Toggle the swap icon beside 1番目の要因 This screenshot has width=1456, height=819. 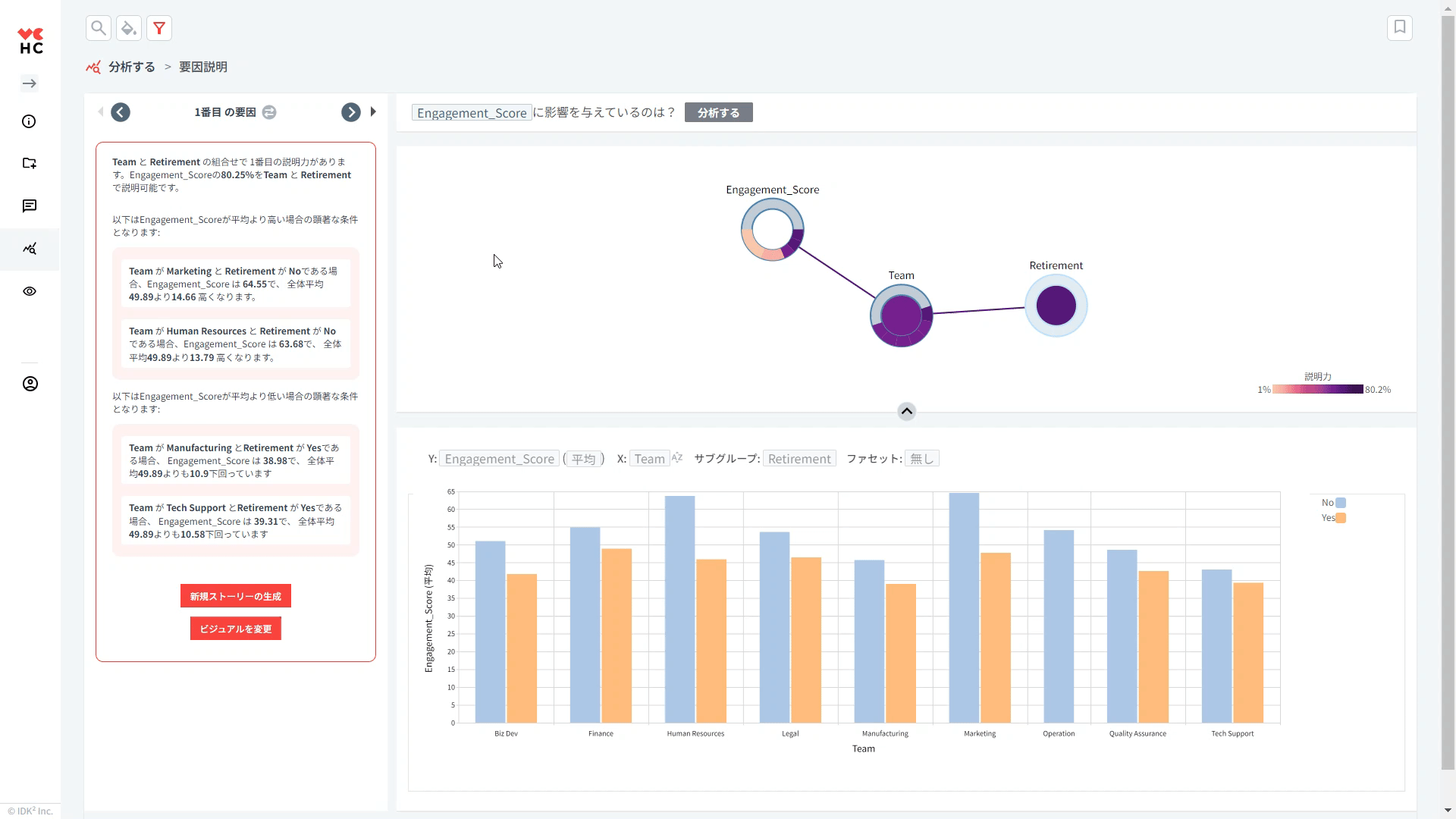tap(269, 112)
